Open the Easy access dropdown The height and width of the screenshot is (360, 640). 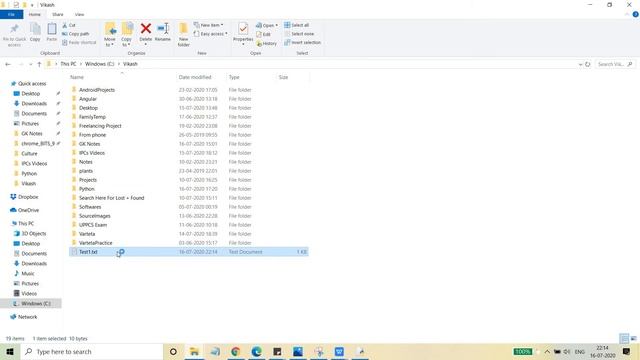click(x=211, y=34)
